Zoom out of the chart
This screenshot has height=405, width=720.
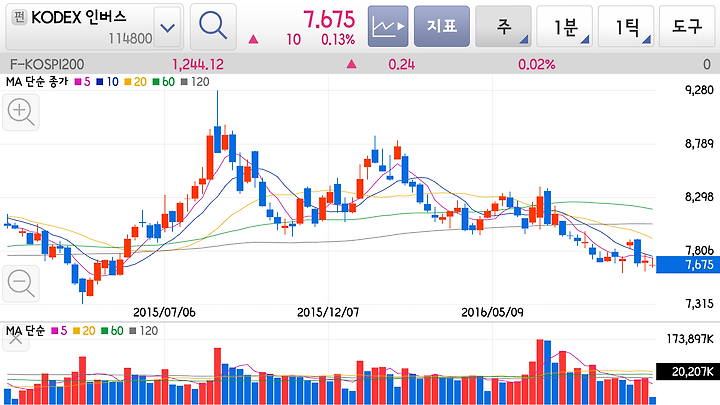[x=21, y=283]
